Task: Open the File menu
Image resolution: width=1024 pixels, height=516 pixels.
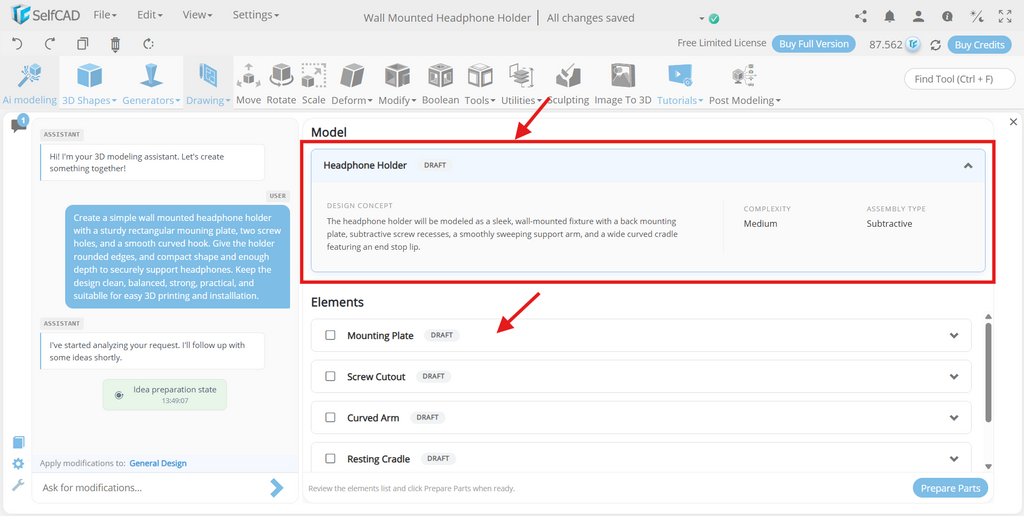Action: click(x=105, y=14)
